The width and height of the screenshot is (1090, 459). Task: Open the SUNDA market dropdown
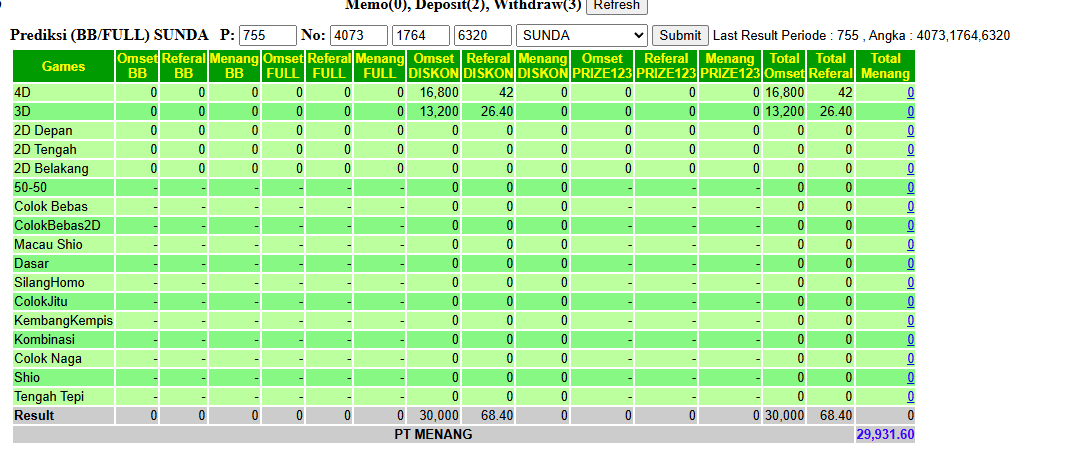pos(582,35)
